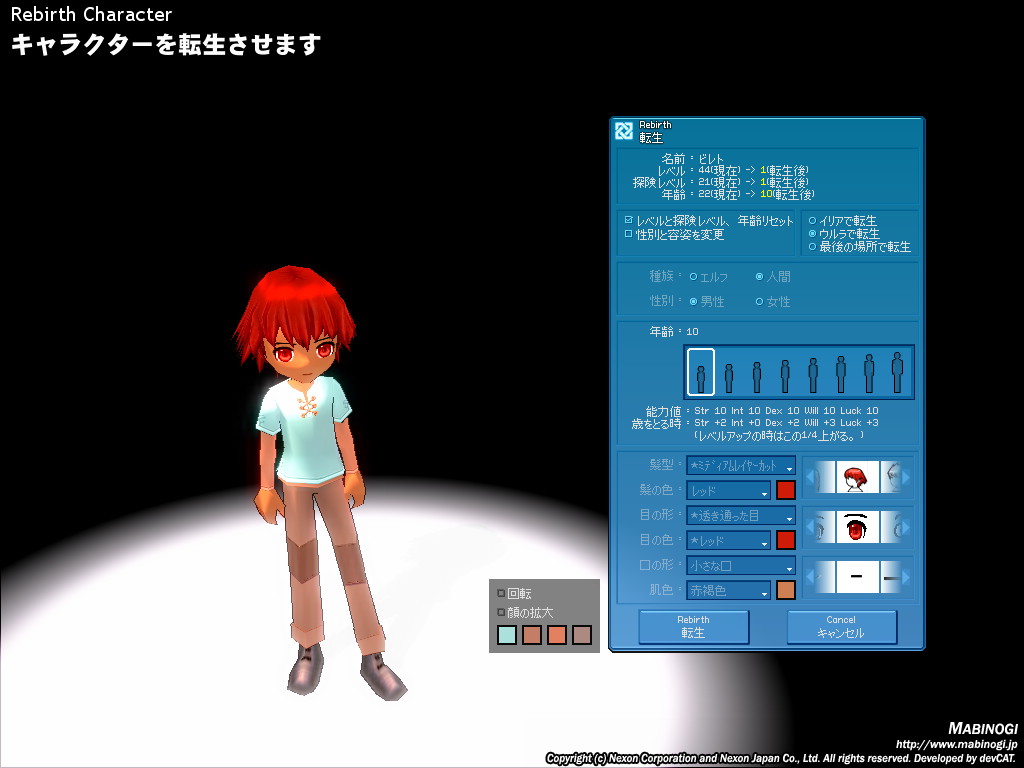Choose 女性 gender radio button
This screenshot has width=1024, height=768.
[760, 302]
